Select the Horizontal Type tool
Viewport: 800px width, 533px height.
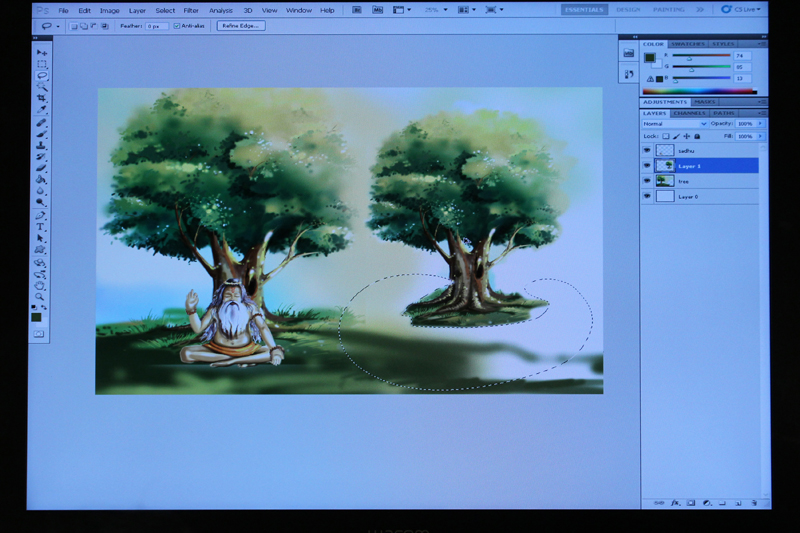(41, 227)
